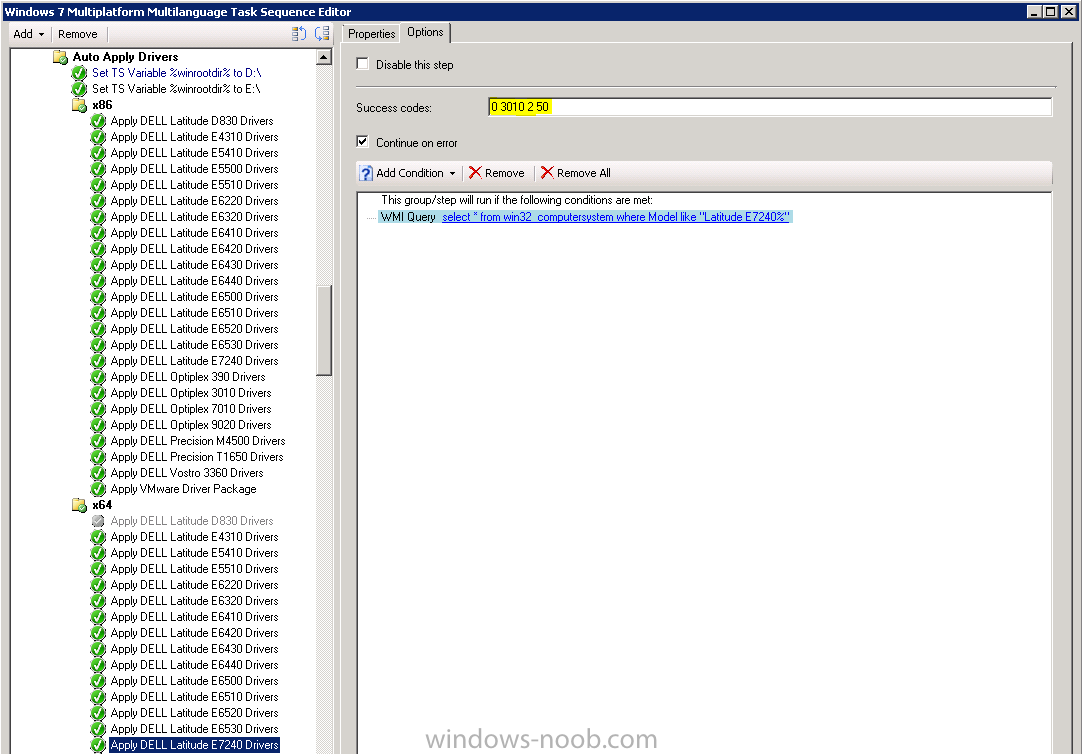Viewport: 1082px width, 754px height.
Task: Select Apply DELL Latitude E6510 Drivers under x64
Action: point(195,697)
